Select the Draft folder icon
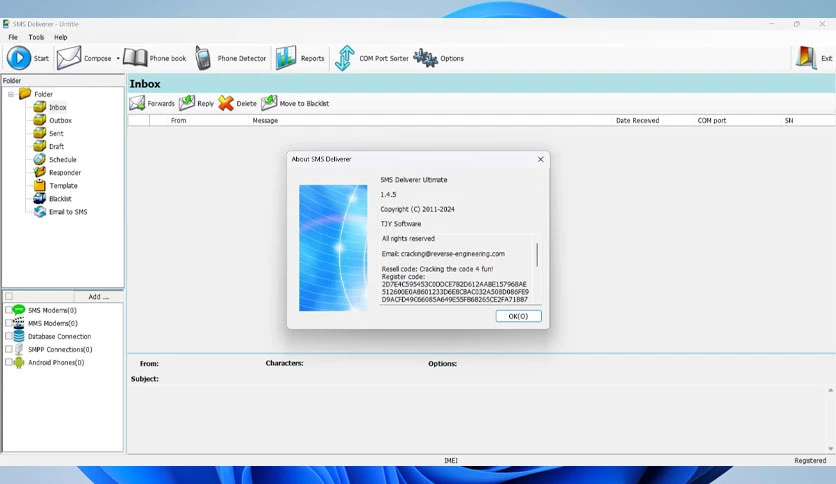 pyautogui.click(x=39, y=146)
